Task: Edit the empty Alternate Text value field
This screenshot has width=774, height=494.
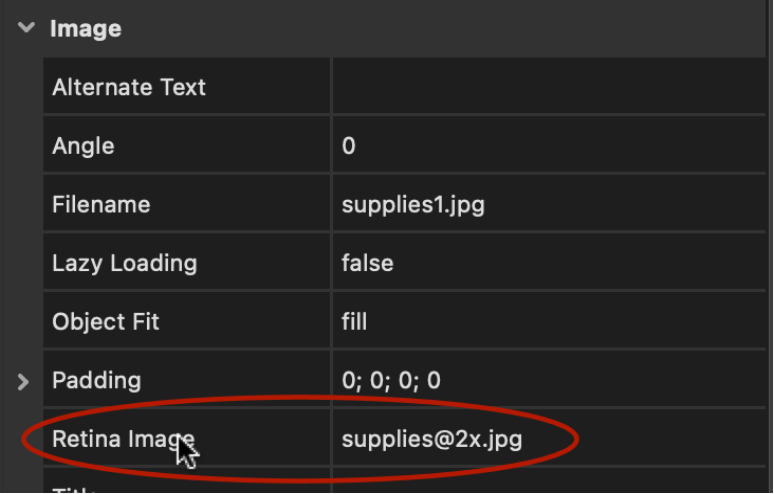Action: (x=549, y=86)
